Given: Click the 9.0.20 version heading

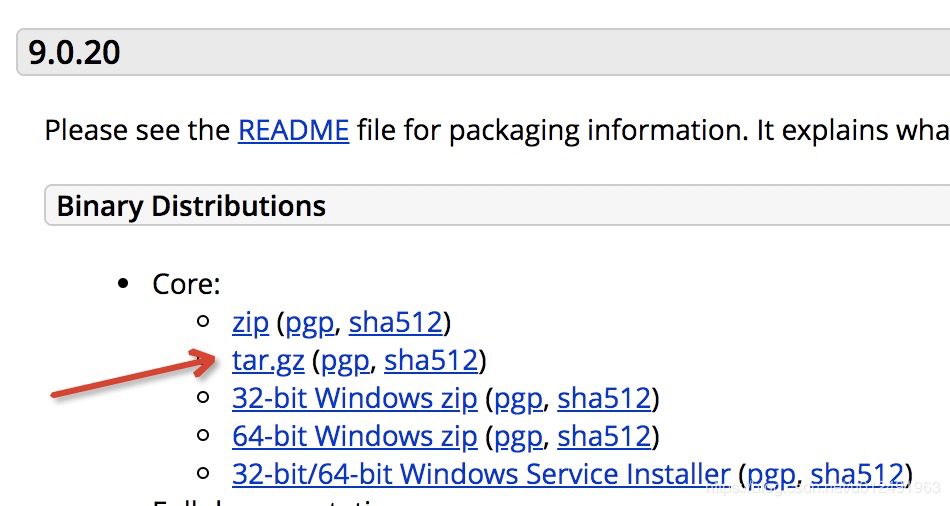Looking at the screenshot, I should pos(75,52).
